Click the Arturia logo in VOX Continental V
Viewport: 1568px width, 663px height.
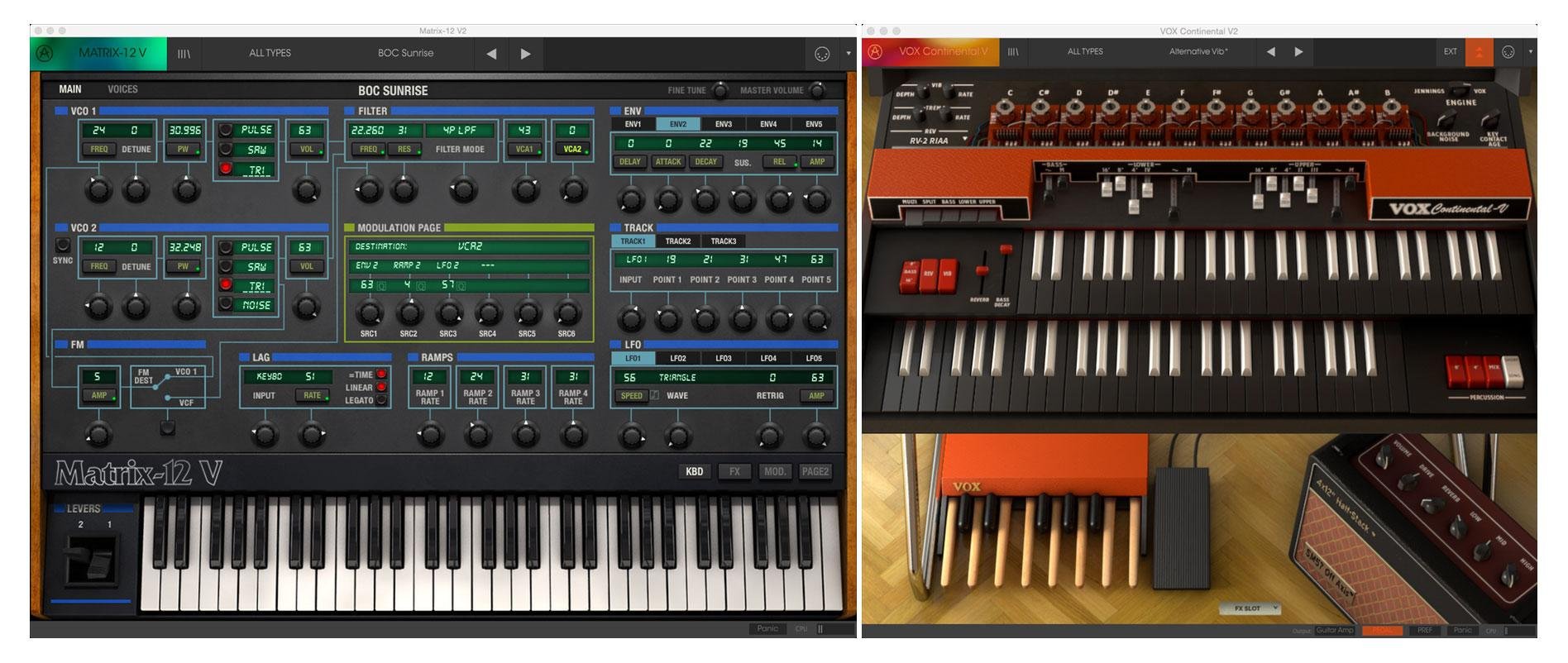(875, 52)
